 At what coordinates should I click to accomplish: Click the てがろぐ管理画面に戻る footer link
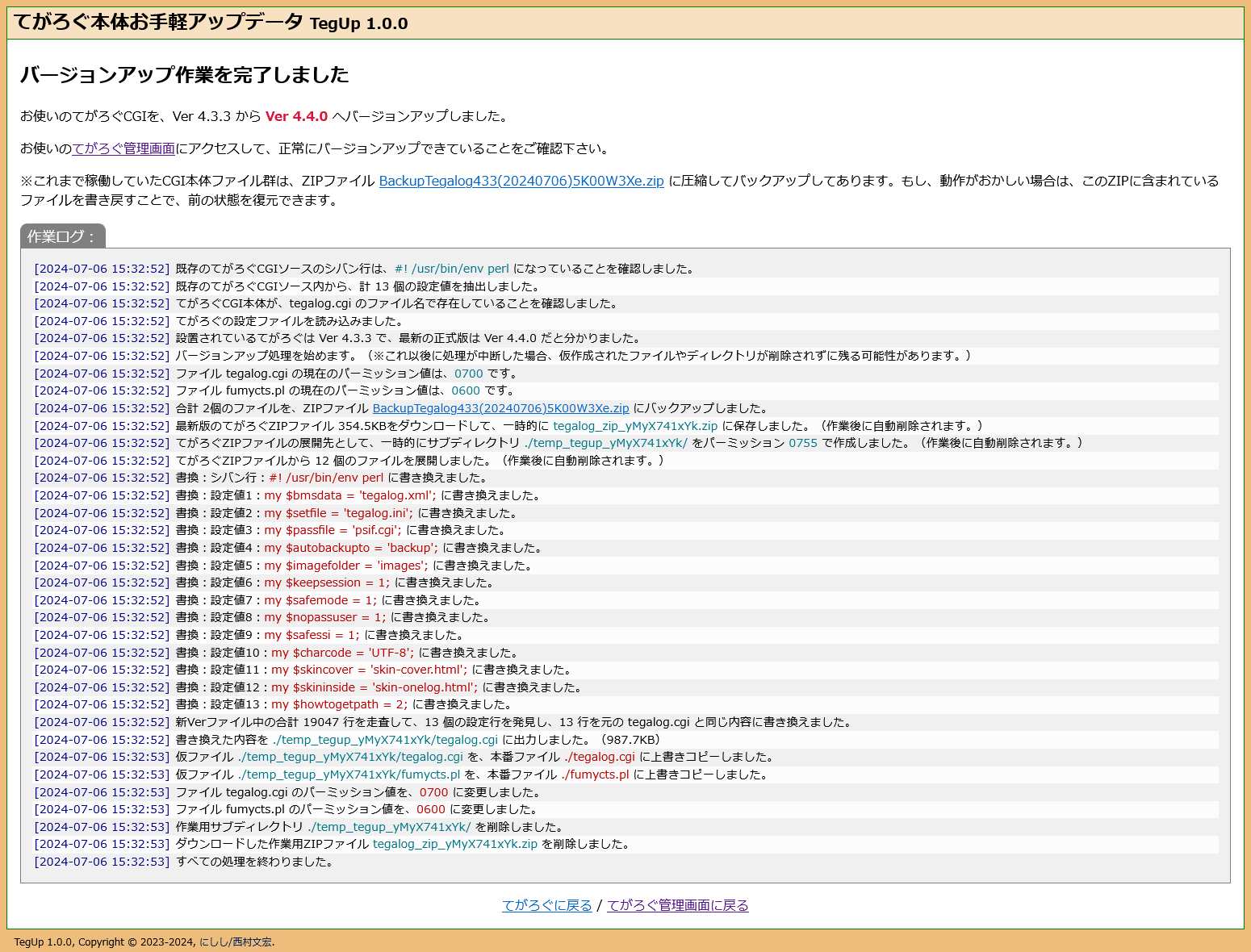pos(678,905)
